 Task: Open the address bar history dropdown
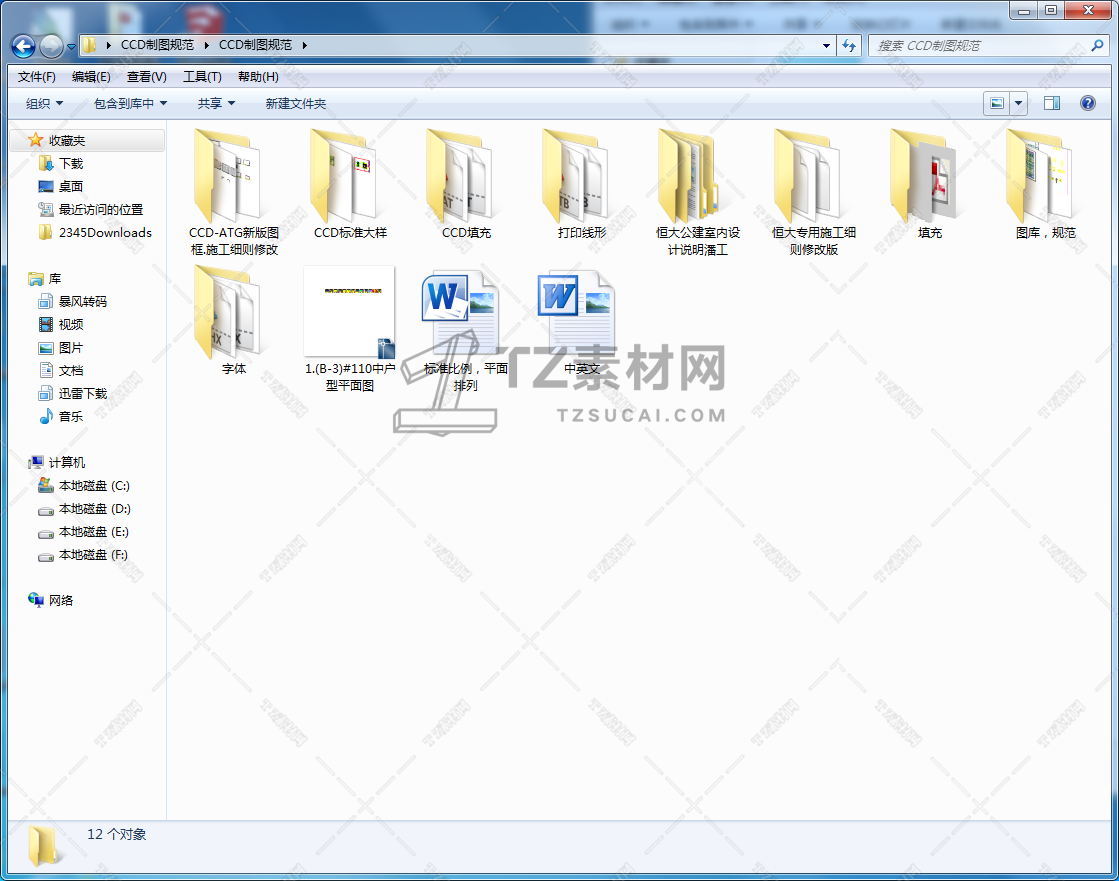[x=826, y=46]
